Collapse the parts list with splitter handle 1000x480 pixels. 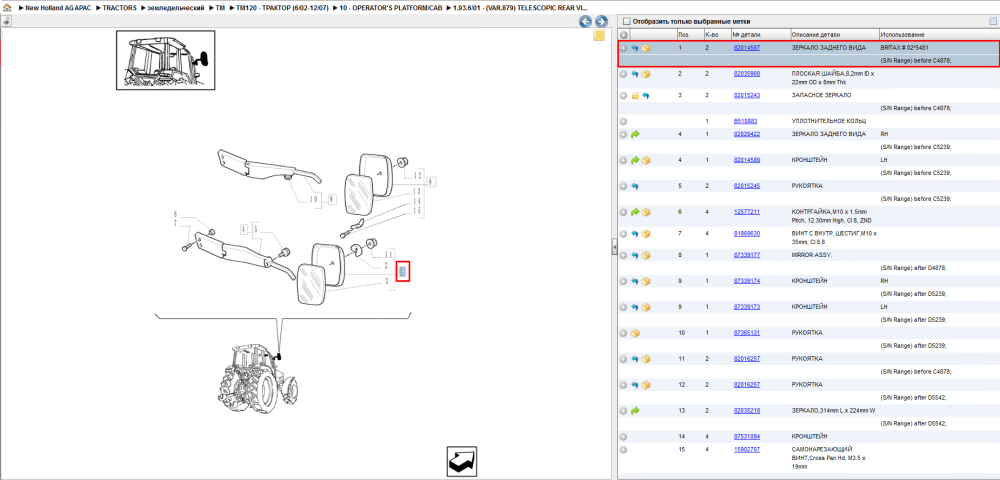[x=614, y=247]
